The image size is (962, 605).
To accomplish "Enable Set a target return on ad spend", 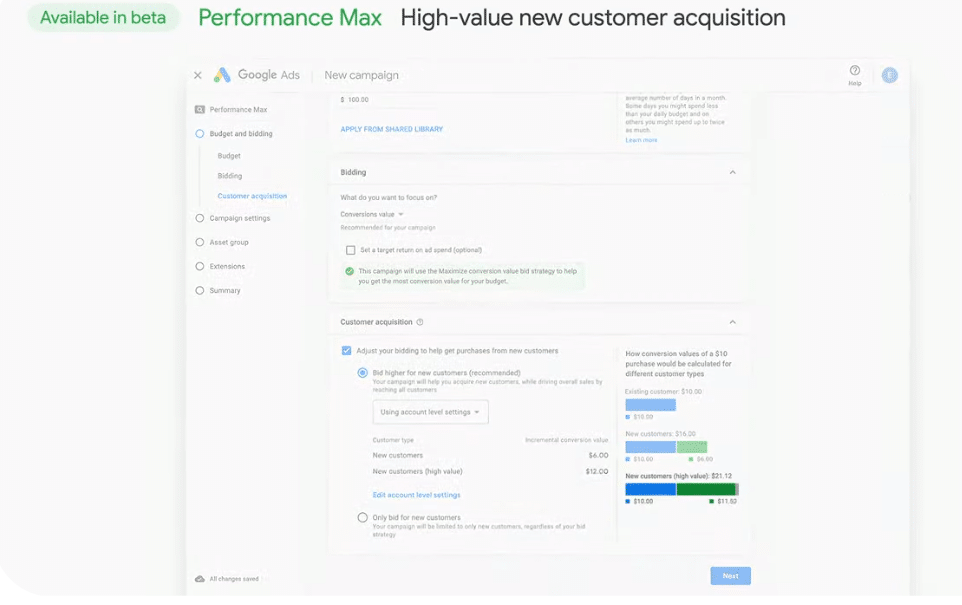I will coord(350,250).
